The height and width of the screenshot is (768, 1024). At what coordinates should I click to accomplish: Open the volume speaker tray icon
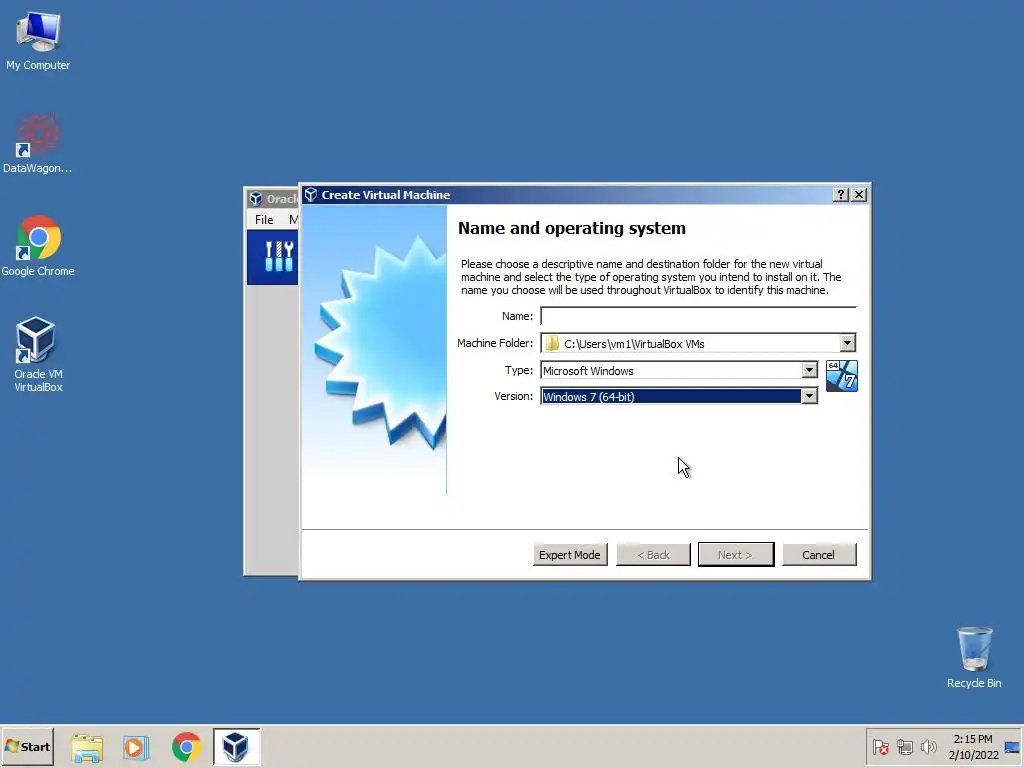coord(928,747)
